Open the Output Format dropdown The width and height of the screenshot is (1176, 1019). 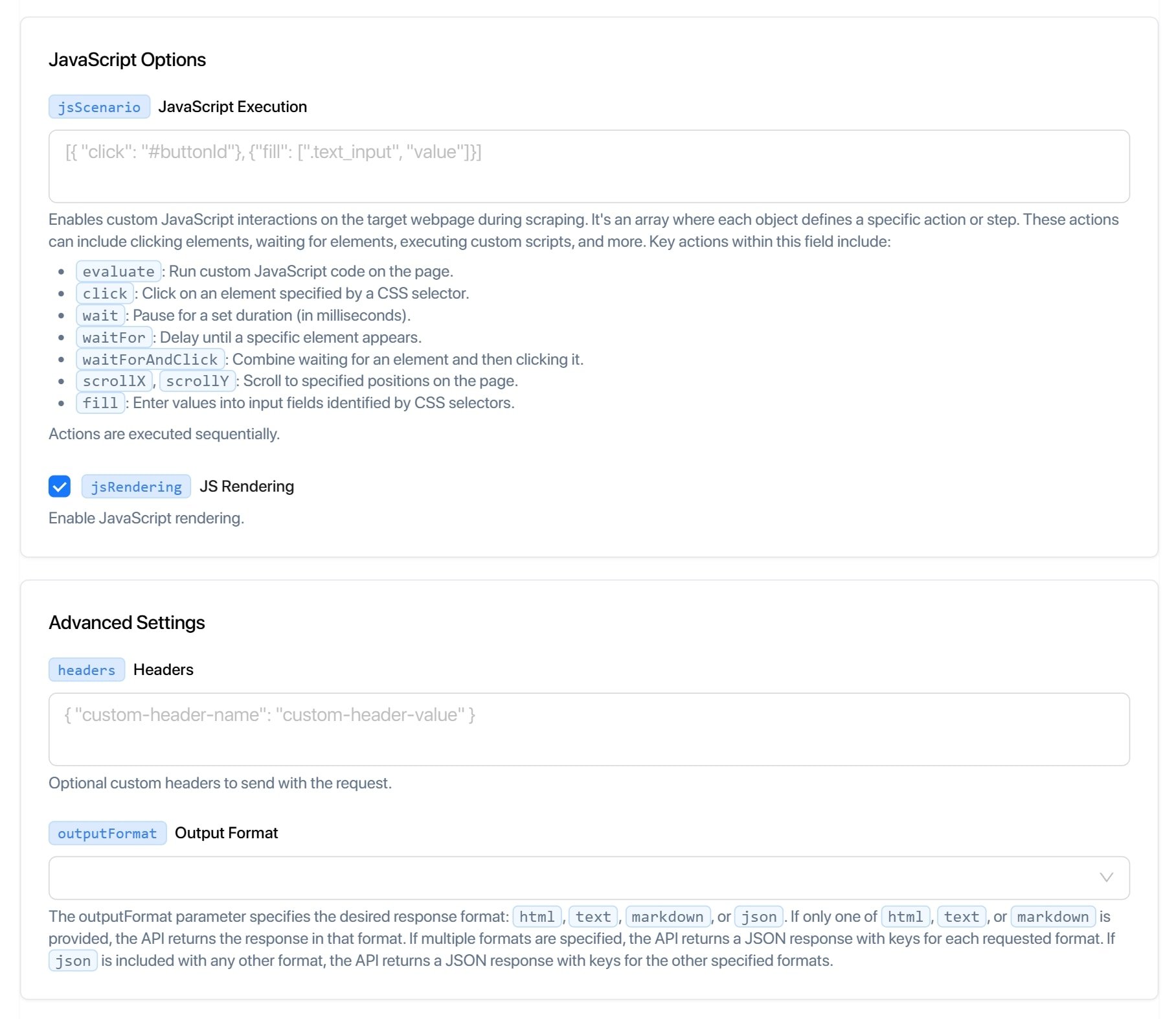tap(588, 878)
